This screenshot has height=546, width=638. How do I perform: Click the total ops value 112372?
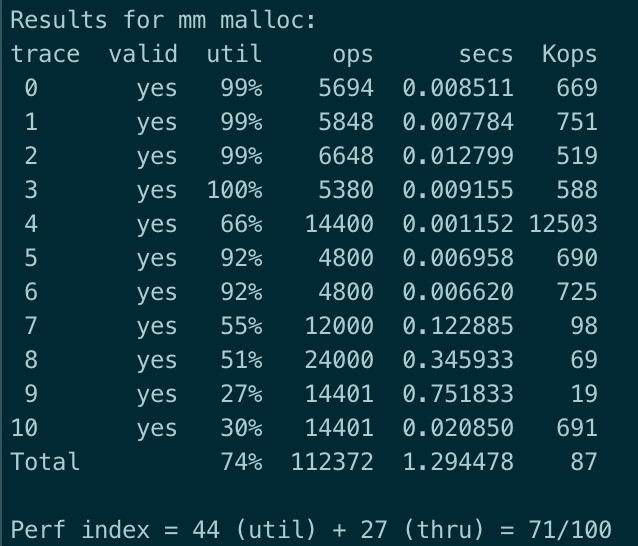point(332,462)
